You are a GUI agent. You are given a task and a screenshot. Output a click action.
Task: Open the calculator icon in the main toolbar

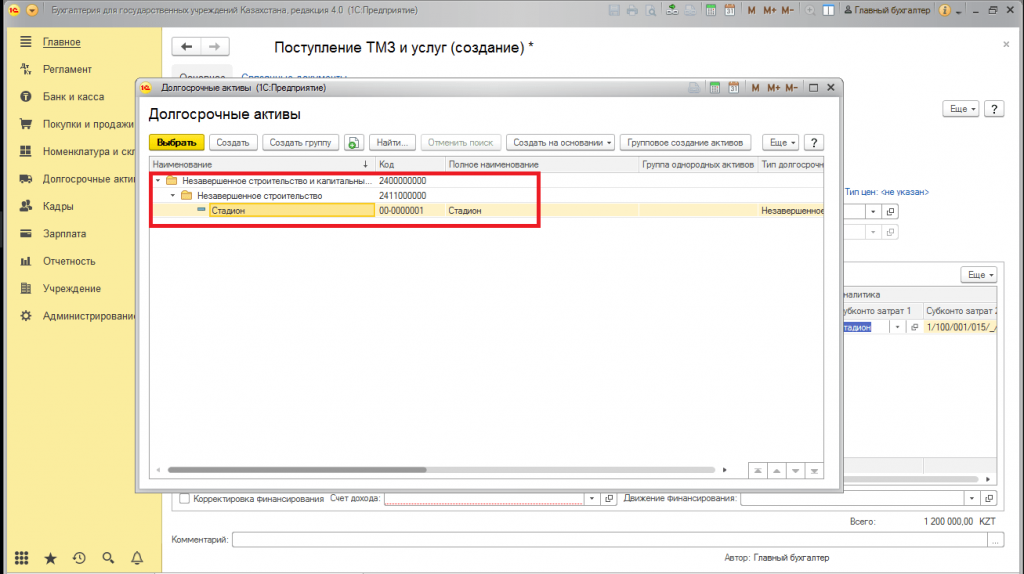tap(710, 10)
